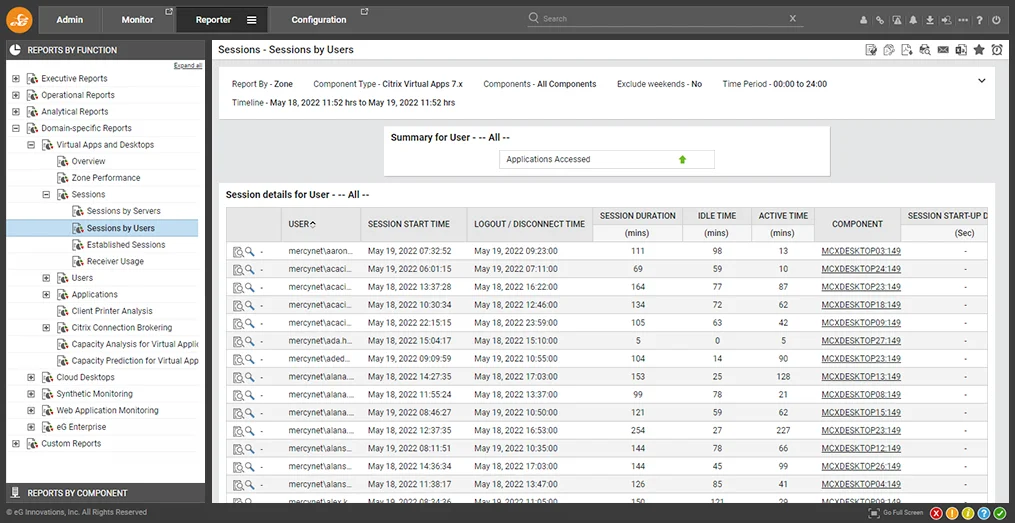Screen dimensions: 1015x523
Task: Click the notification bell icon
Action: coord(913,20)
